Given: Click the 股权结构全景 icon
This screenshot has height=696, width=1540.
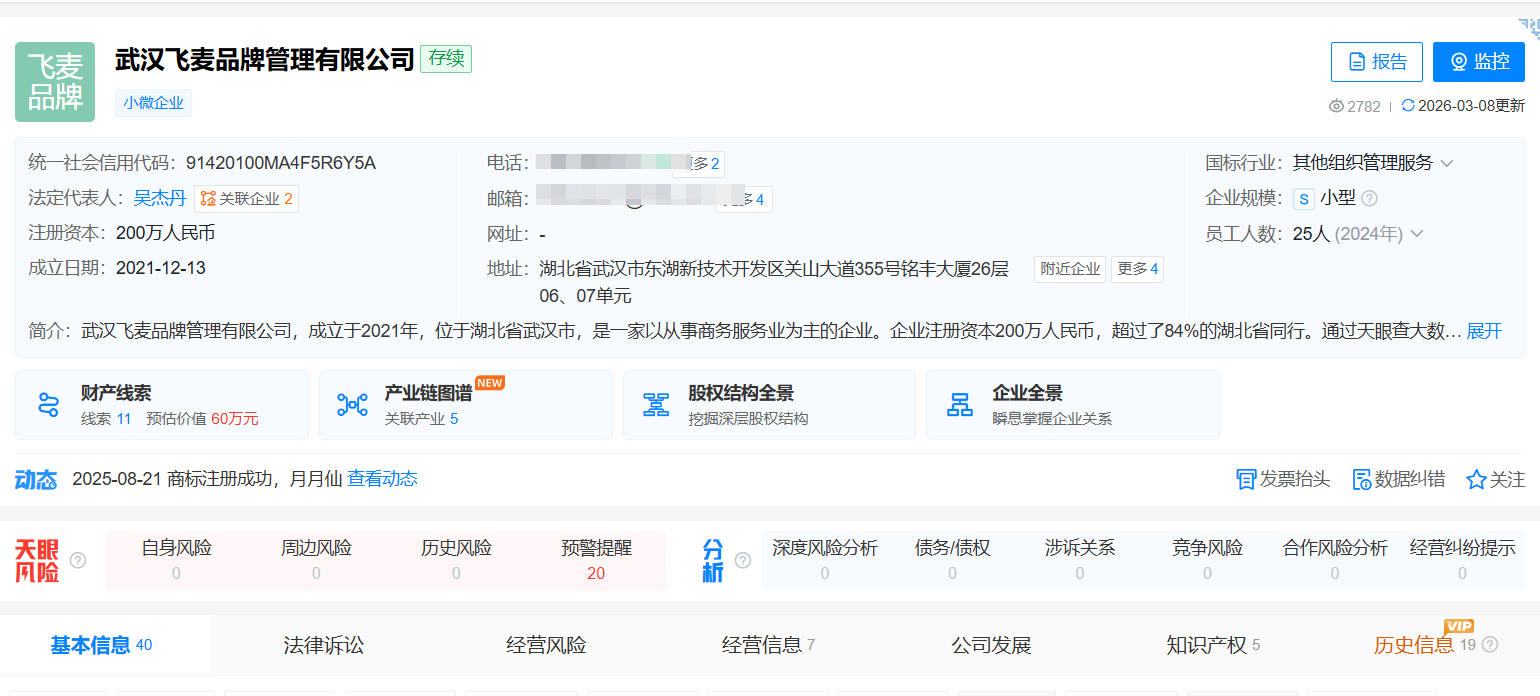Looking at the screenshot, I should point(656,405).
